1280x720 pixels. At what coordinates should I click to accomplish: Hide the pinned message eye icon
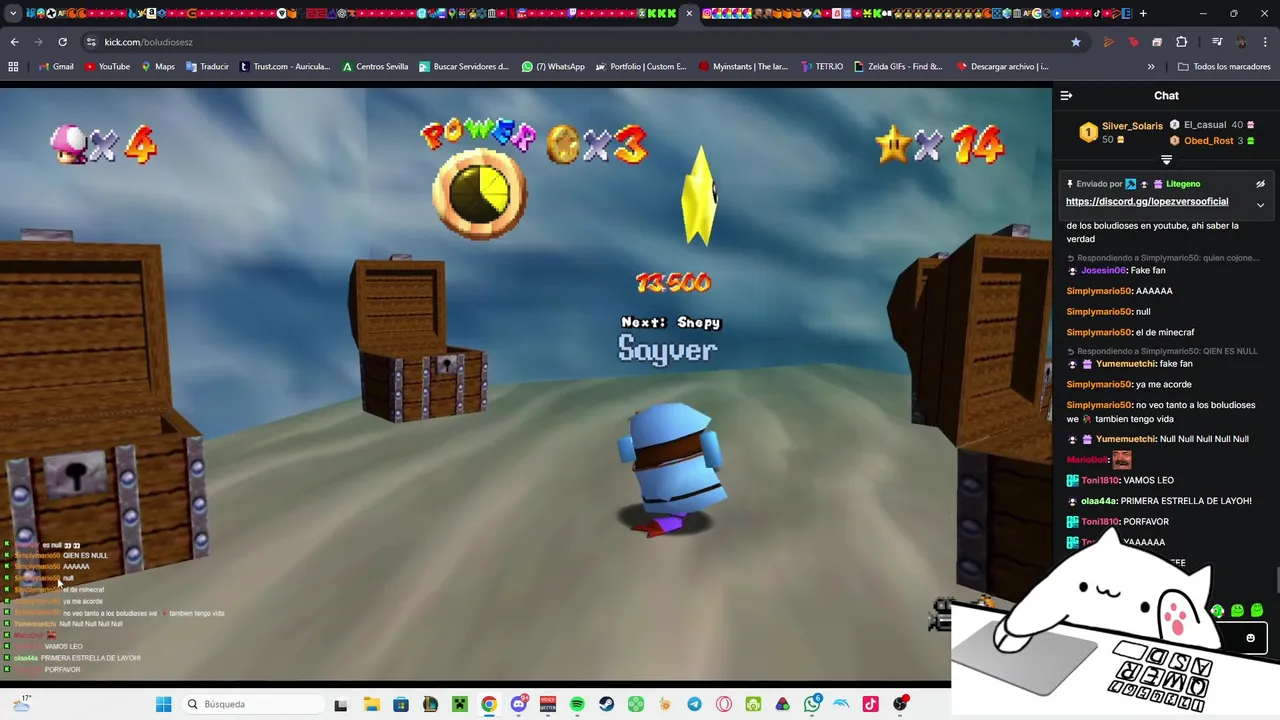[1260, 184]
